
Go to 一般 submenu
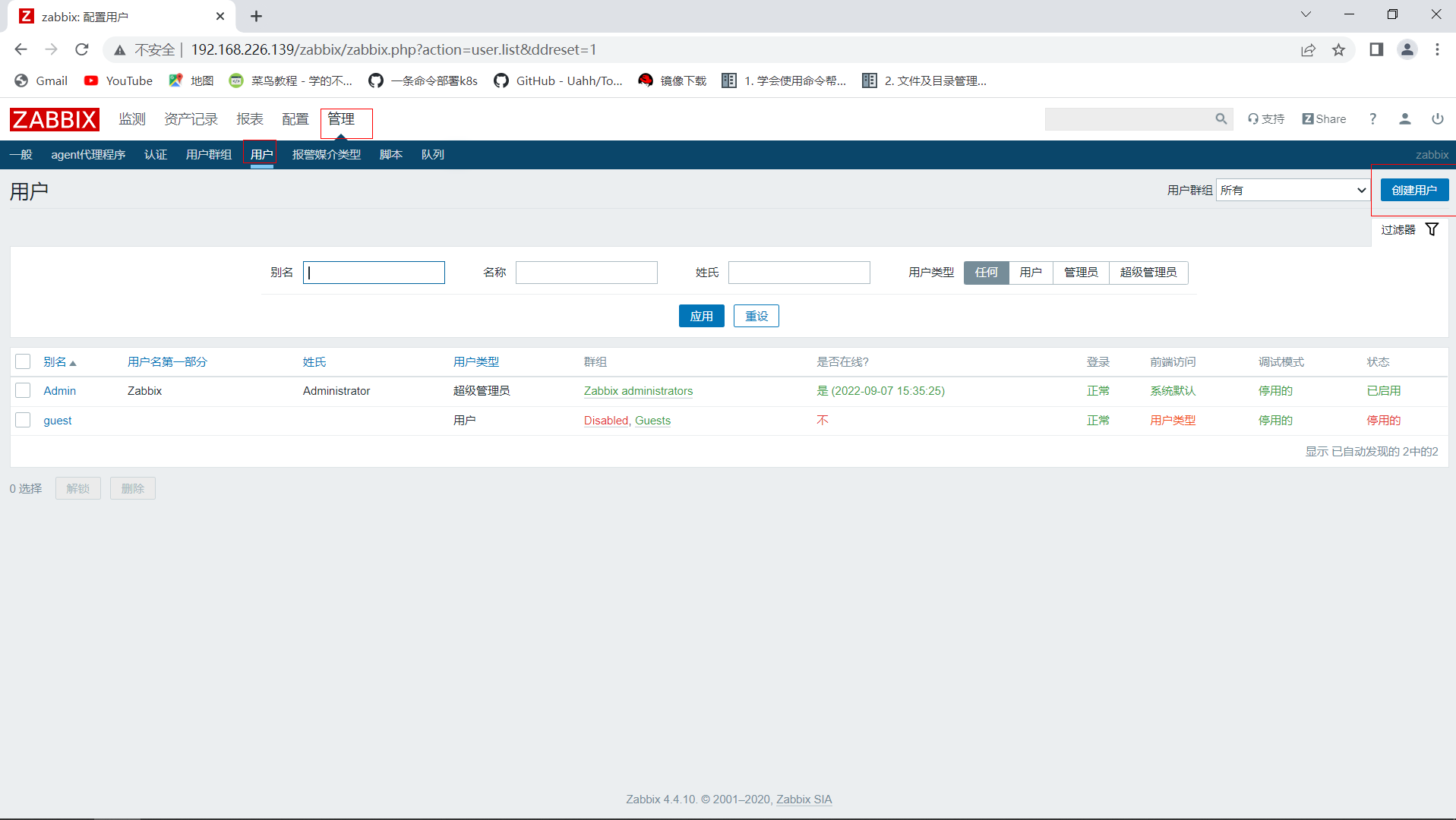coord(21,155)
